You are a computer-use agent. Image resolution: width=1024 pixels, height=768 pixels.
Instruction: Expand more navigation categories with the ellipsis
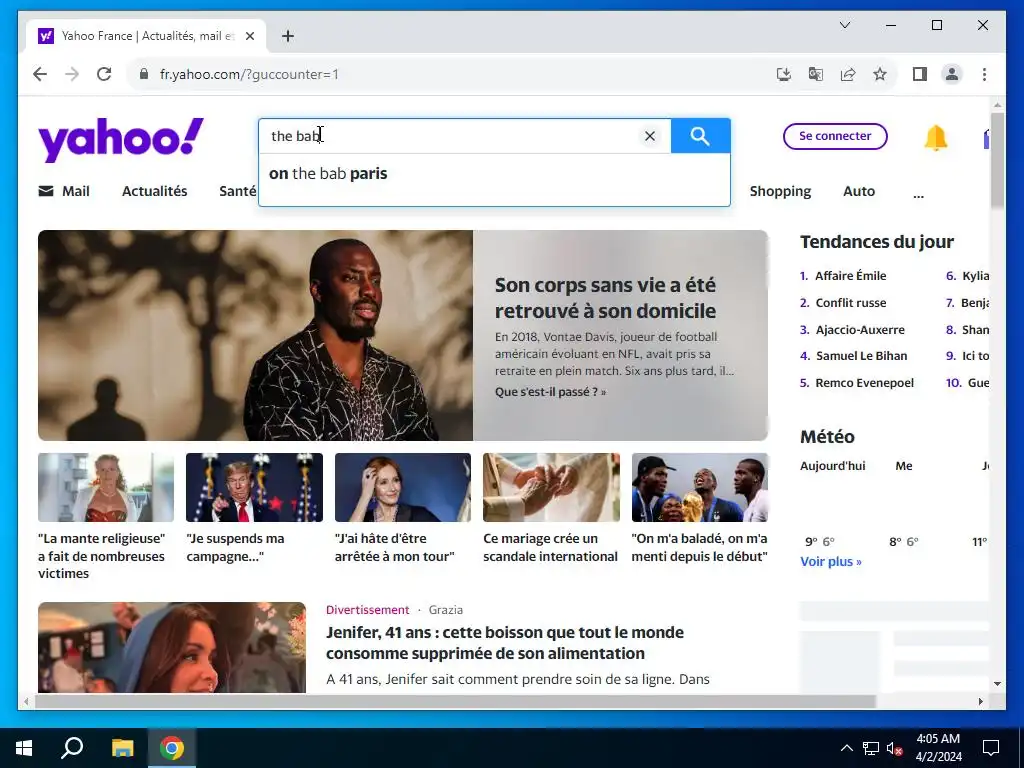tap(918, 194)
